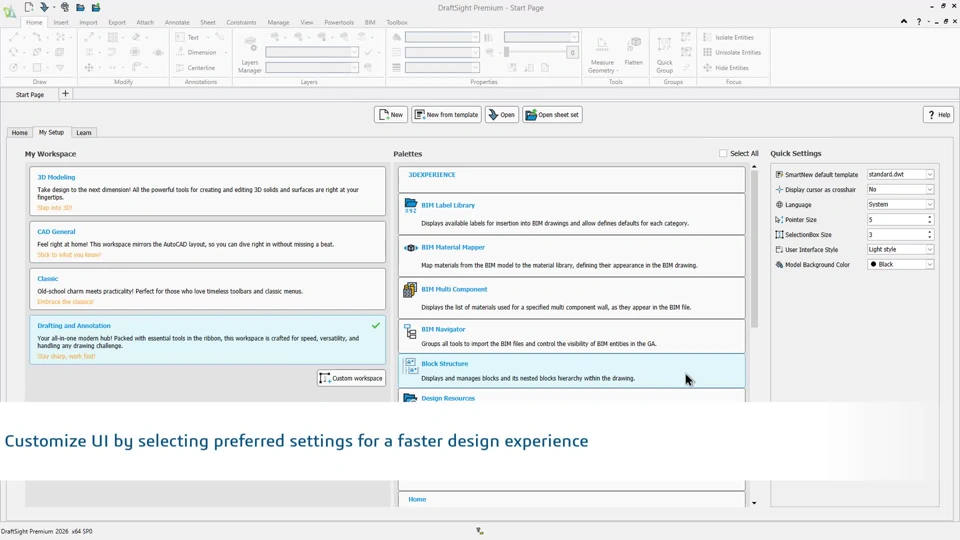Toggle the Select All palettes checkbox
The width and height of the screenshot is (960, 540).
click(x=723, y=154)
